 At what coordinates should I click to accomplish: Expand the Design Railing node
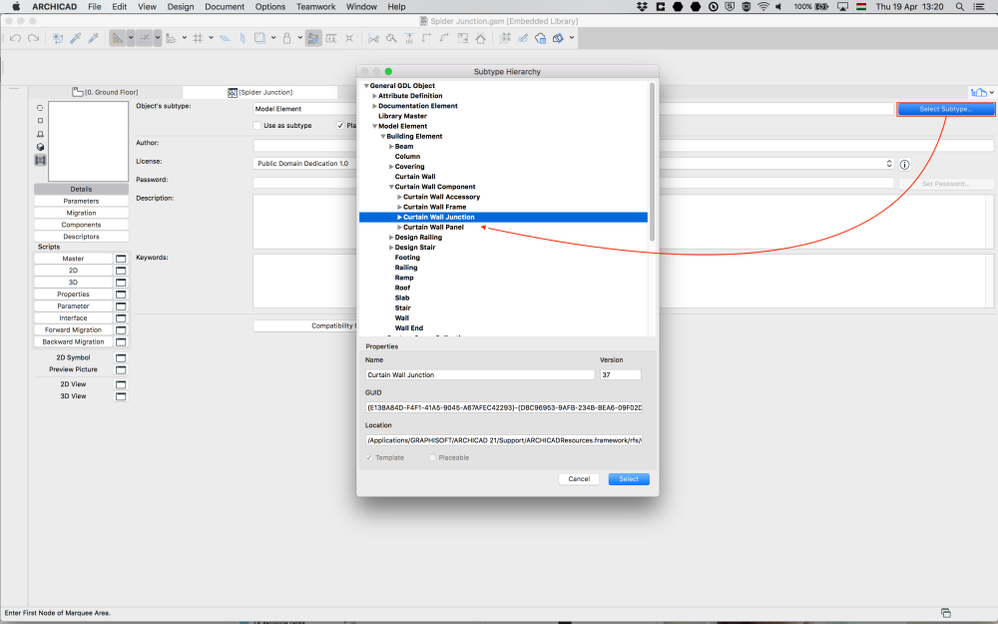391,237
